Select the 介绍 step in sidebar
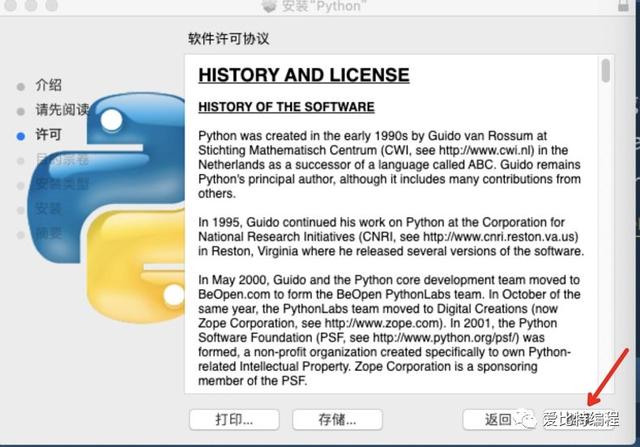The width and height of the screenshot is (640, 447). [x=49, y=85]
